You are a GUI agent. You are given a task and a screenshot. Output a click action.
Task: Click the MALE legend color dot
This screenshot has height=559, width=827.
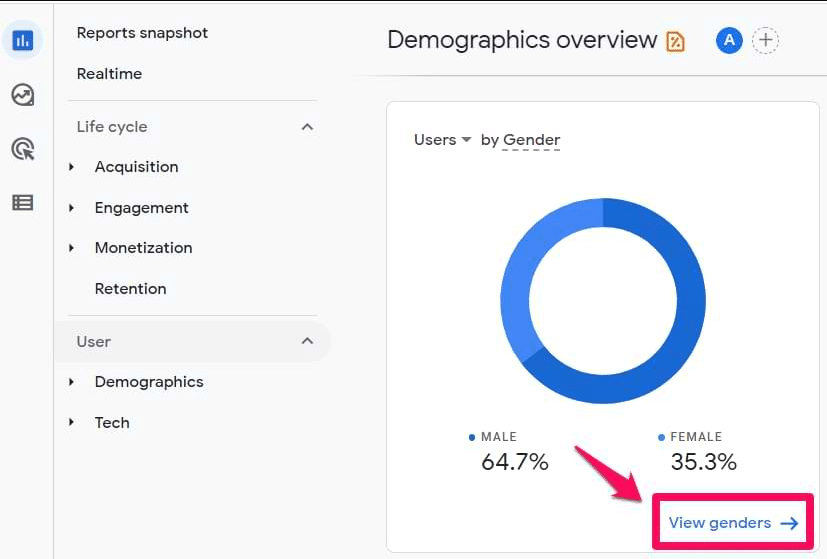point(472,437)
